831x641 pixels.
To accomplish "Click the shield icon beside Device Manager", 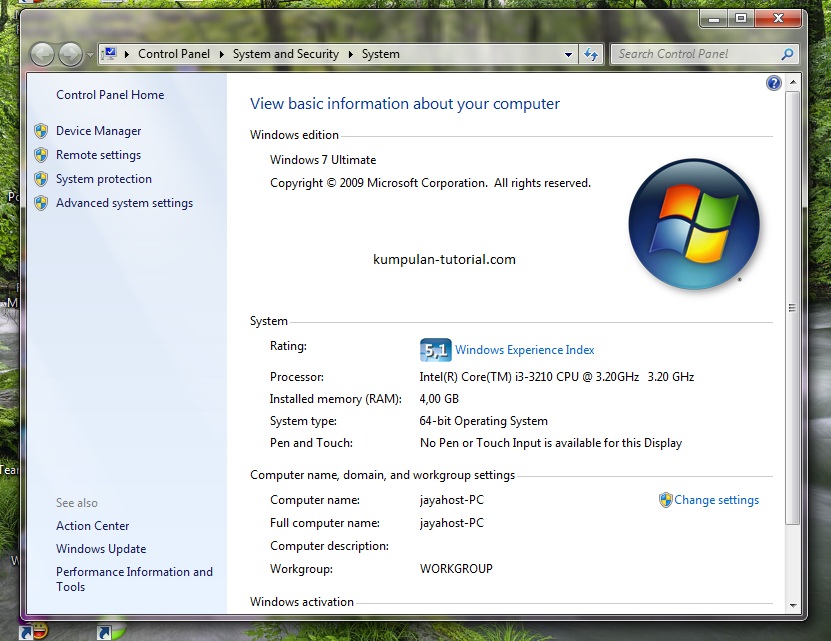I will point(41,131).
